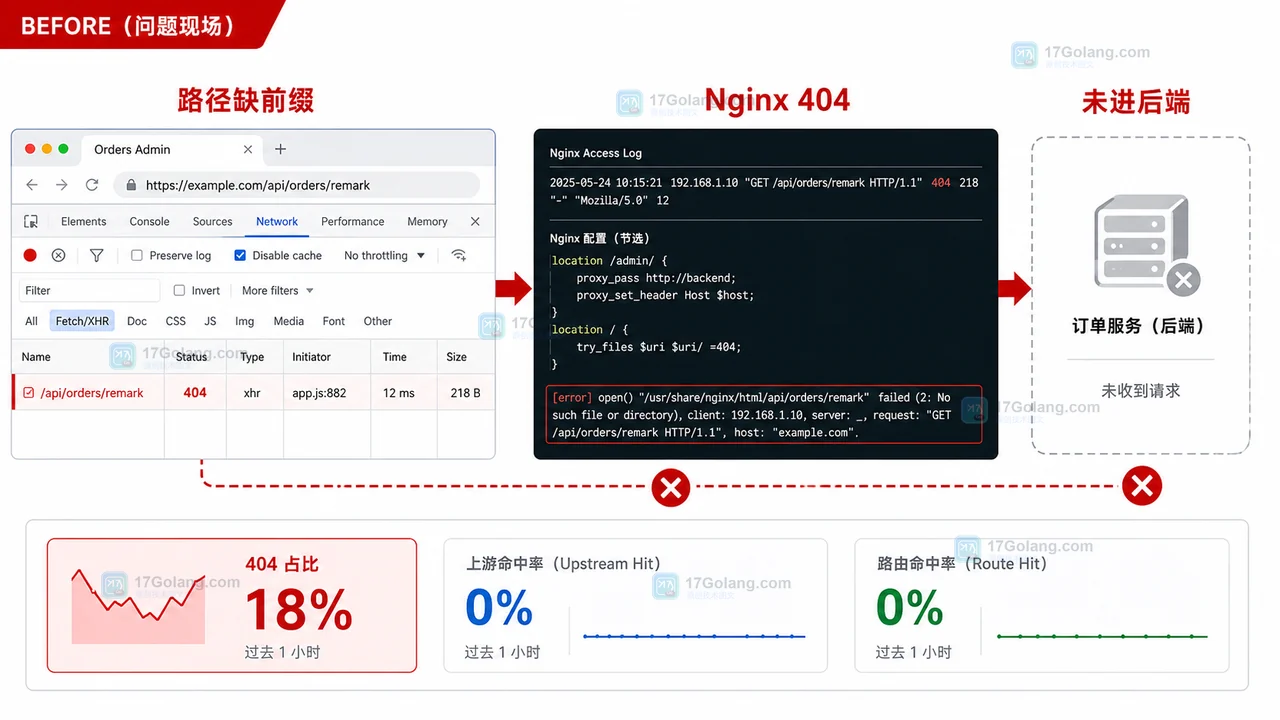Screen dimensions: 1280x720
Task: Select the Other request filter
Action: pyautogui.click(x=378, y=321)
